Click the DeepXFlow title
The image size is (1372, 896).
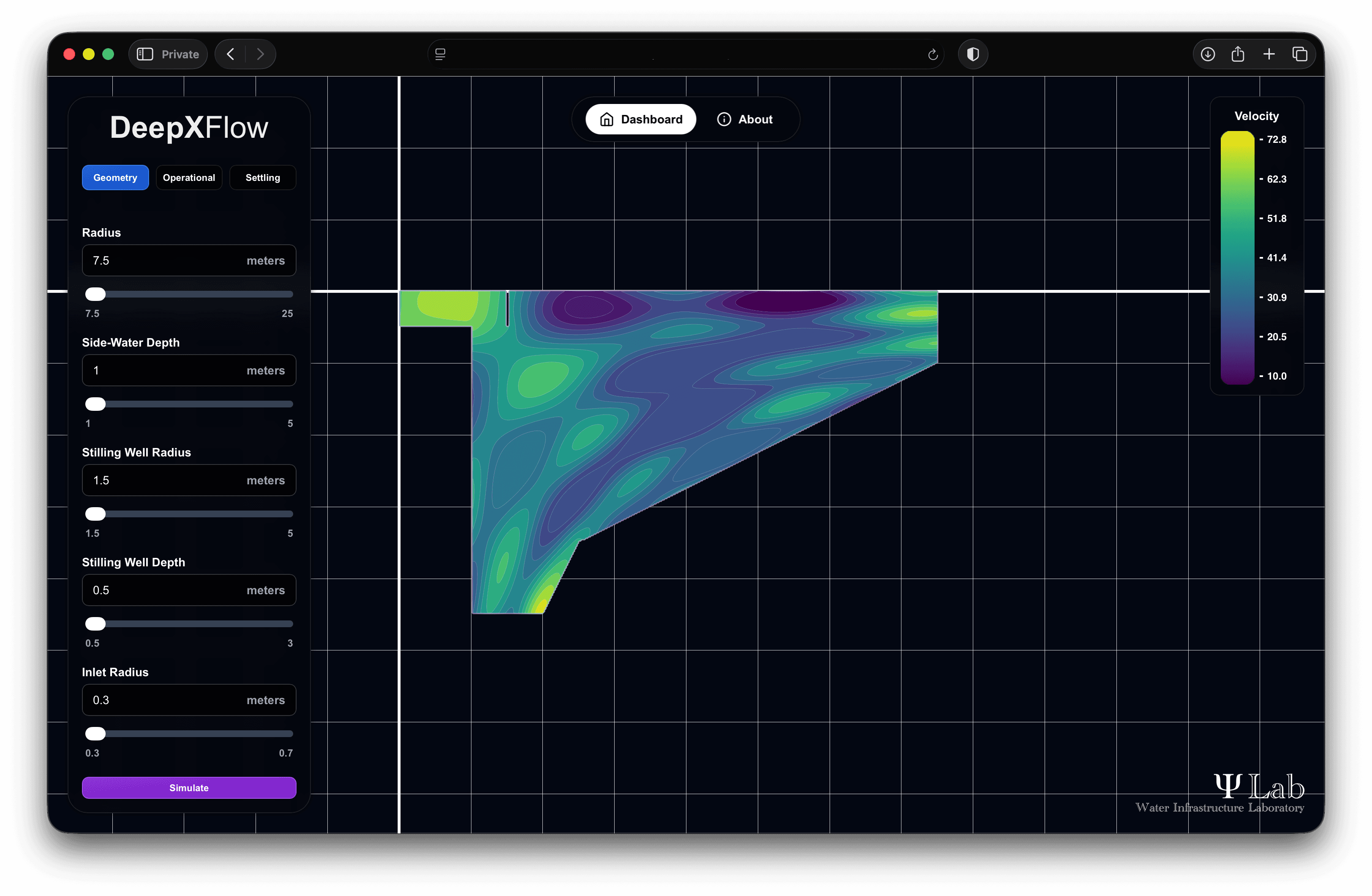click(x=189, y=128)
